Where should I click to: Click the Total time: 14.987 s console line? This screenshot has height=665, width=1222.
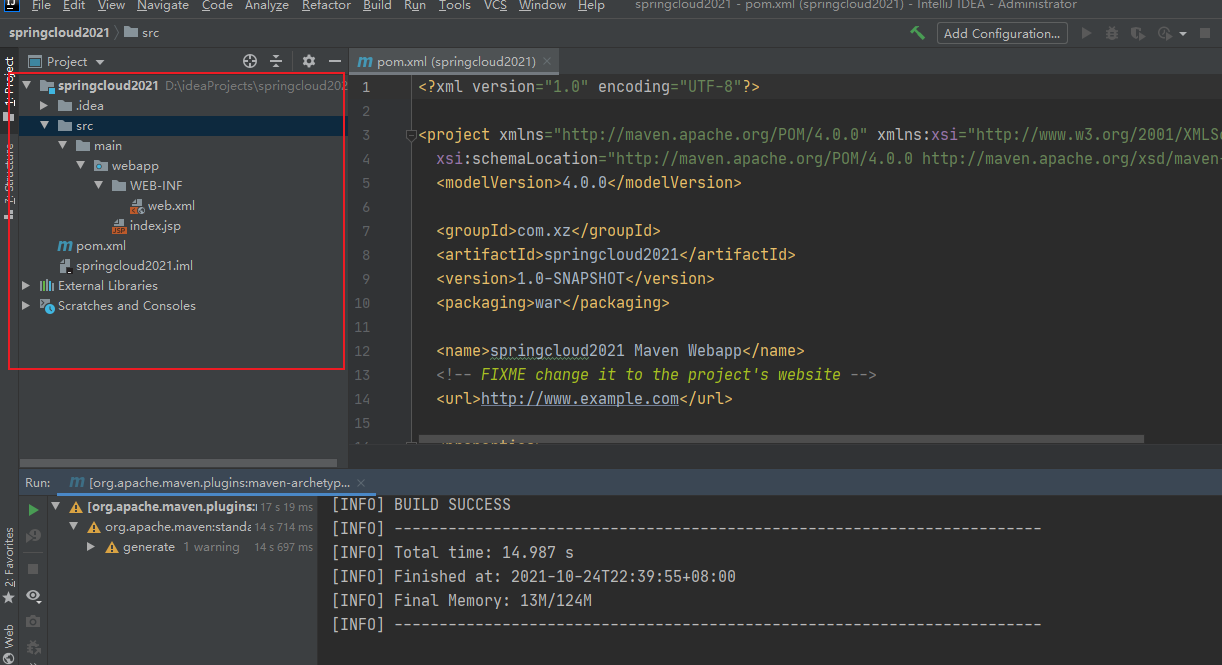click(x=453, y=552)
